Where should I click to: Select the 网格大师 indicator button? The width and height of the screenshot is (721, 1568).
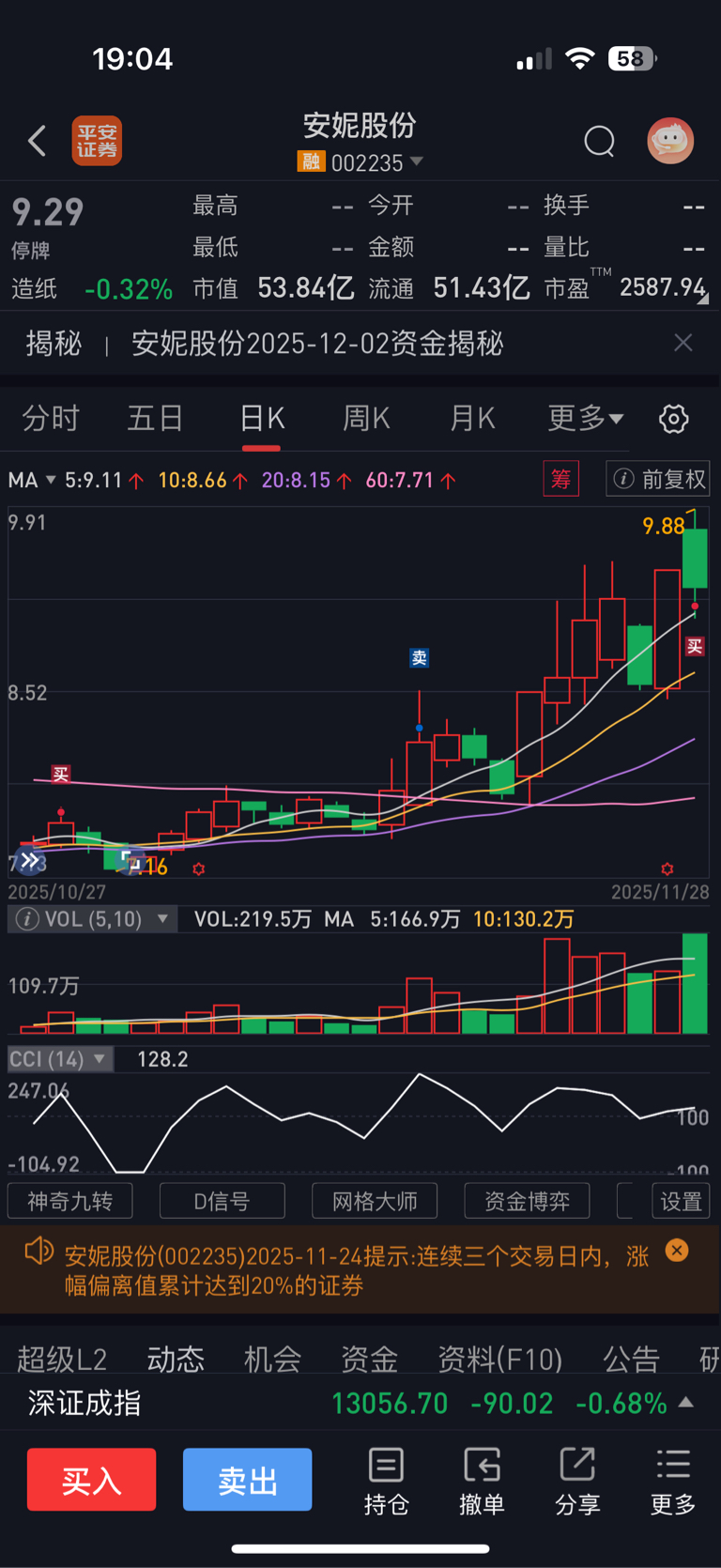375,1201
